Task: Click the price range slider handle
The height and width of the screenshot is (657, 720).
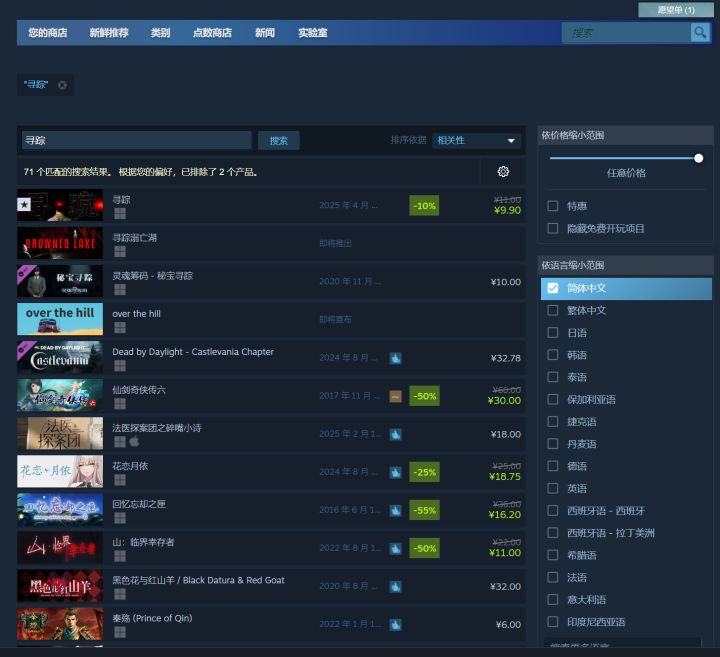Action: tap(698, 158)
